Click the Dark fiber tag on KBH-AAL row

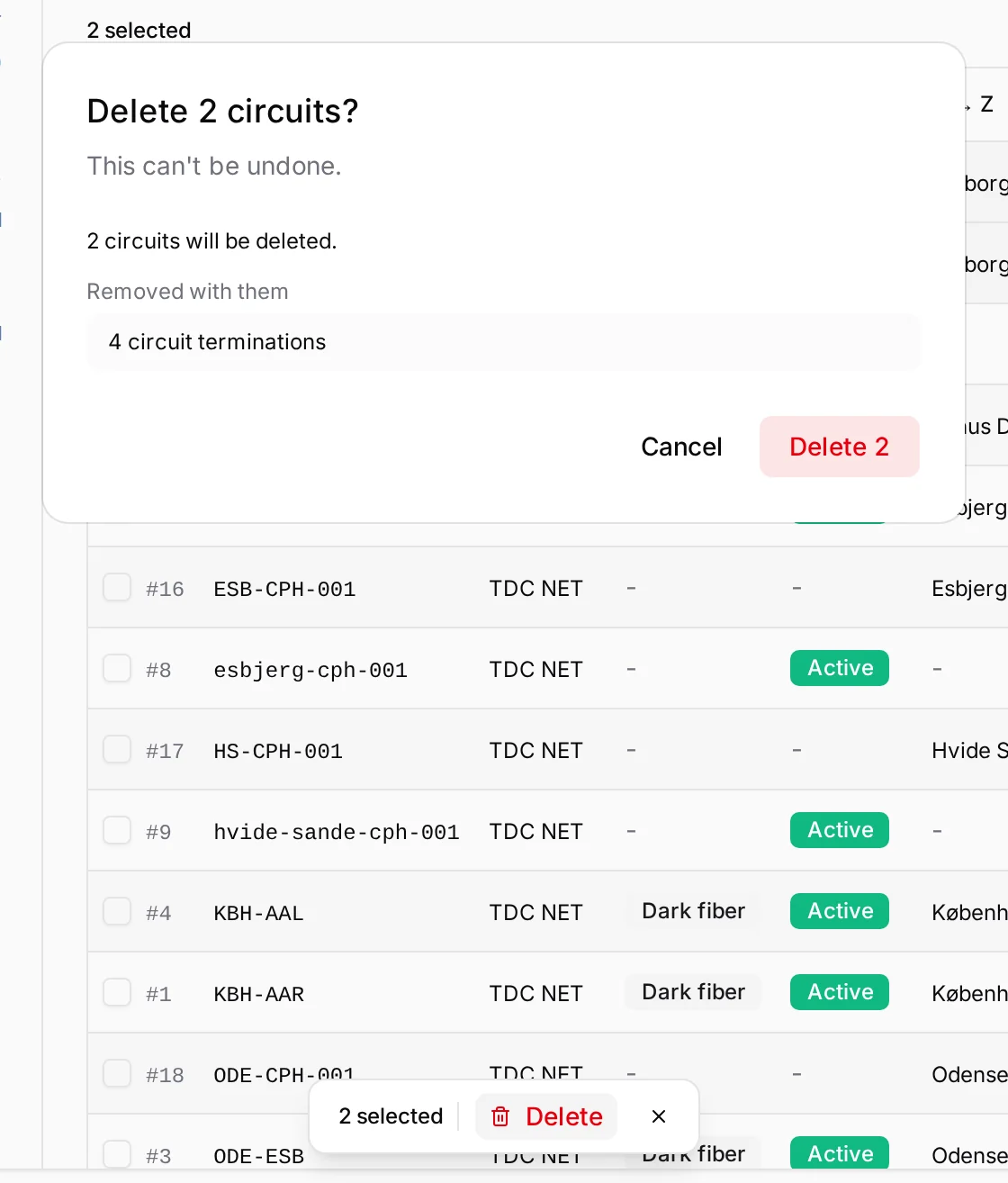(x=693, y=911)
